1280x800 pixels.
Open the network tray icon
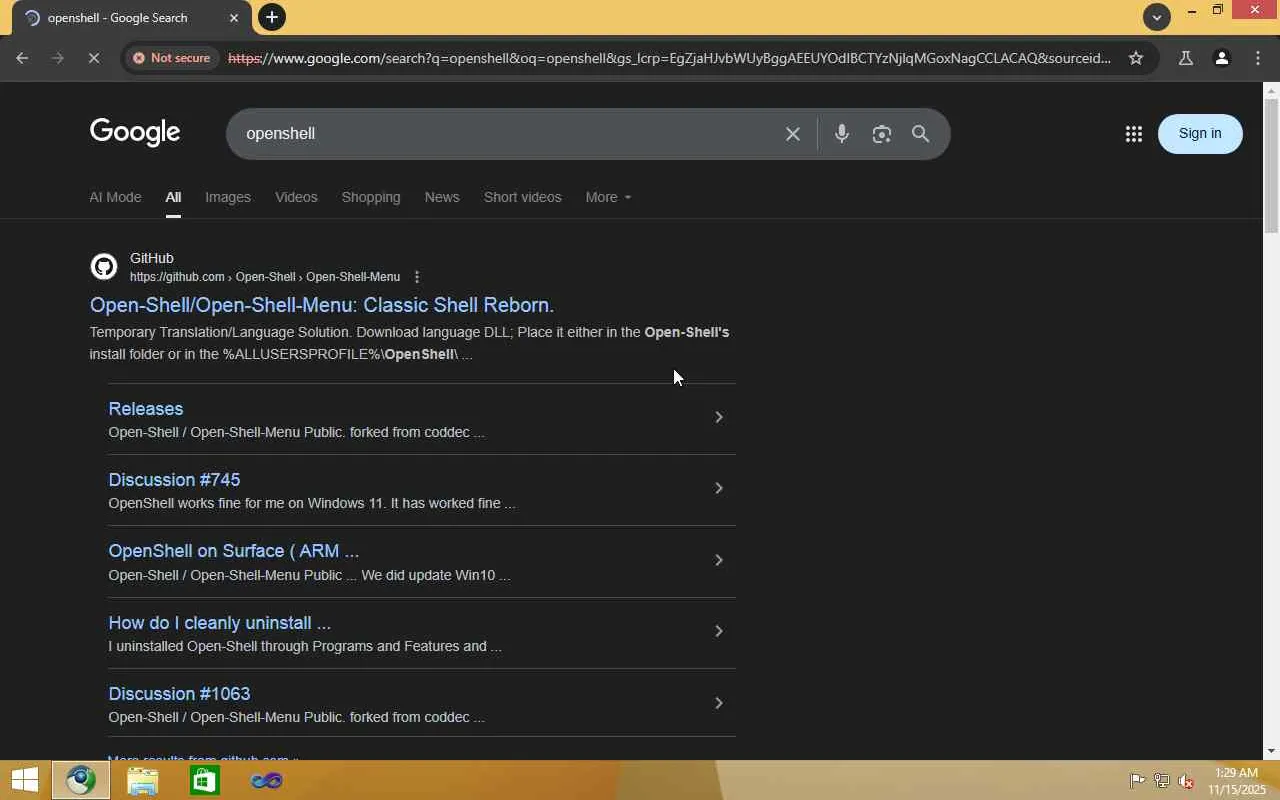pos(1161,781)
